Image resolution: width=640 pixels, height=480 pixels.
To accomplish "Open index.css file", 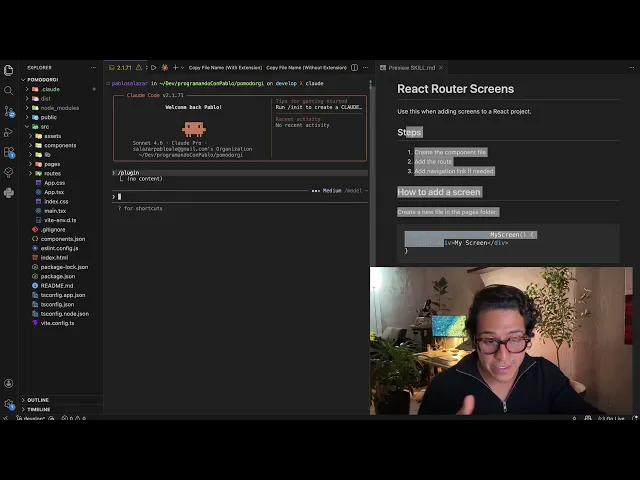I will tap(61, 202).
